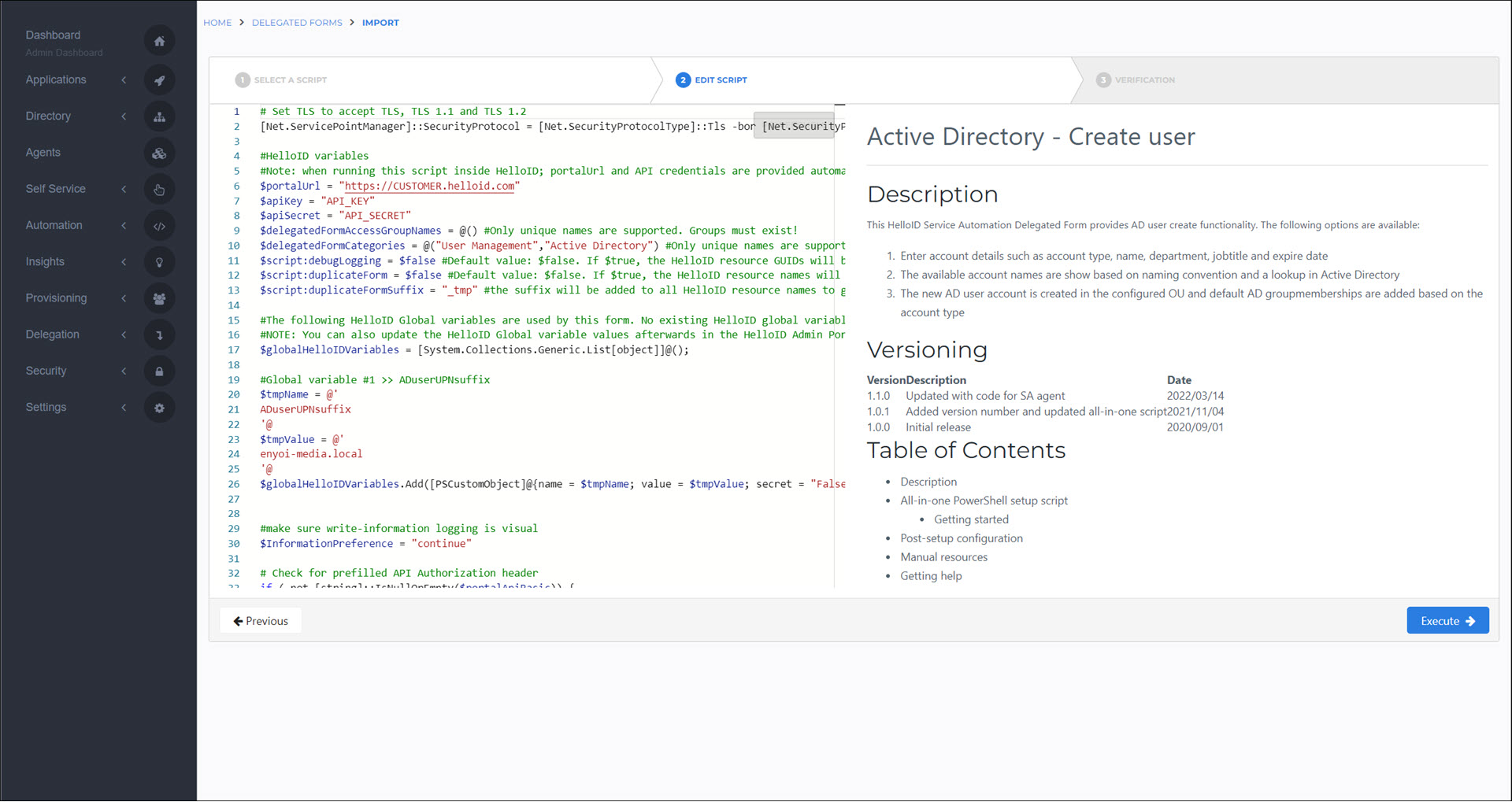Click the IMPORT breadcrumb
The height and width of the screenshot is (802, 1512).
pyautogui.click(x=380, y=23)
